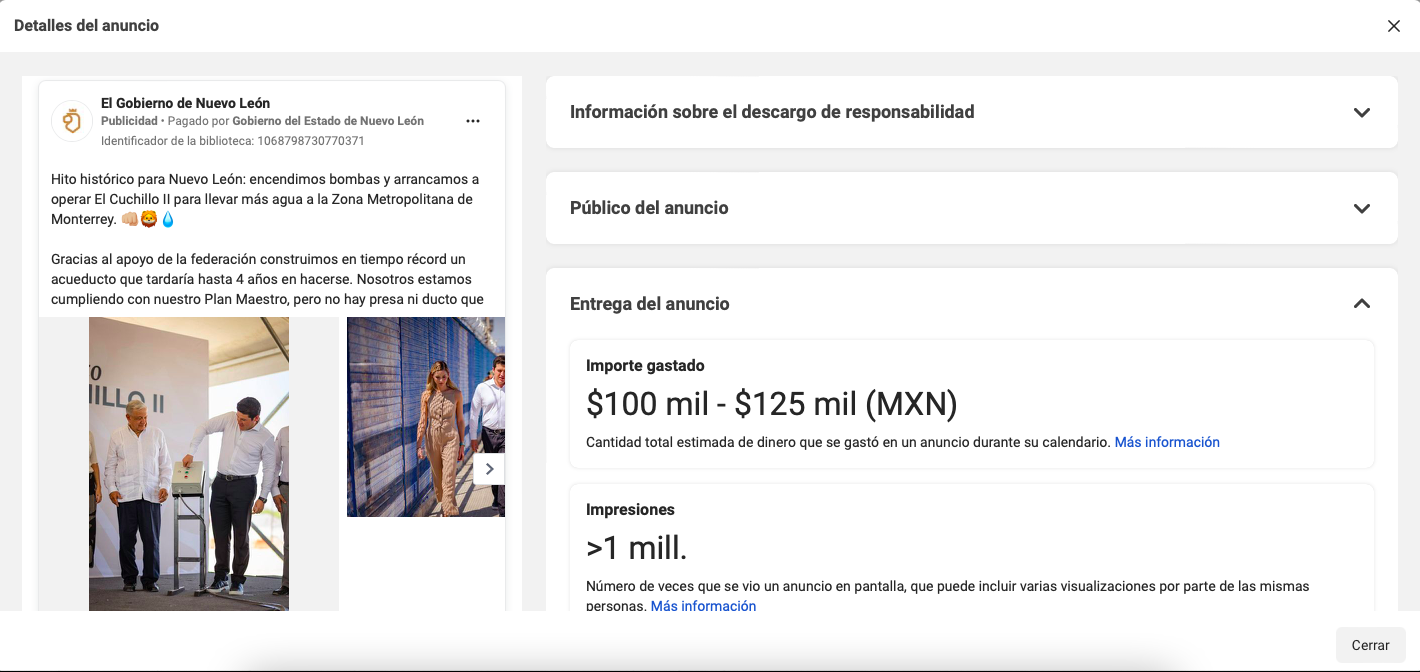Click the $100 mil - $125 mil amount
Viewport: 1420px width, 672px height.
pos(771,404)
